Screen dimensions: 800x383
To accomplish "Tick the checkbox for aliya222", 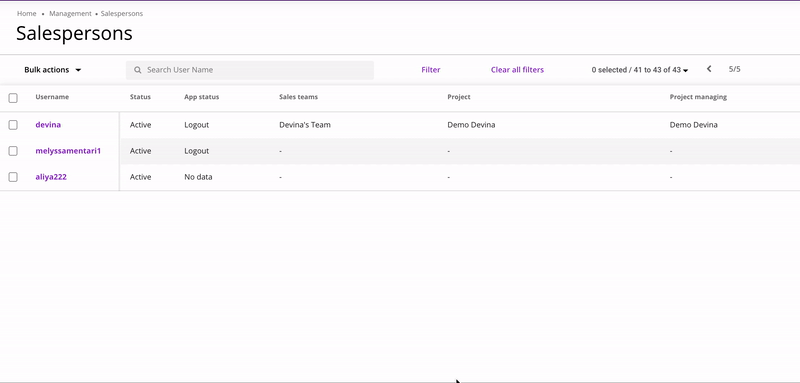I will click(13, 177).
